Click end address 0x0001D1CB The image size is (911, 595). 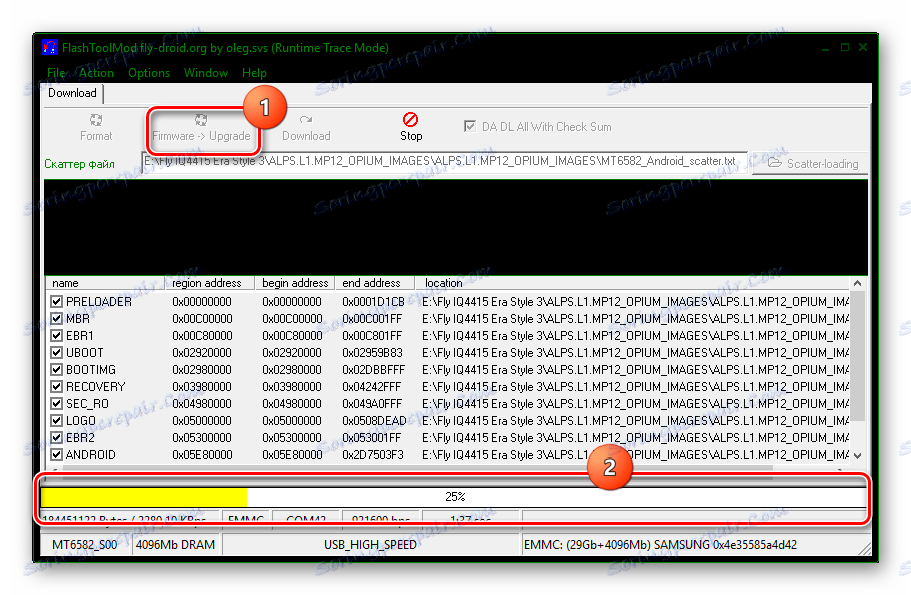pyautogui.click(x=373, y=302)
